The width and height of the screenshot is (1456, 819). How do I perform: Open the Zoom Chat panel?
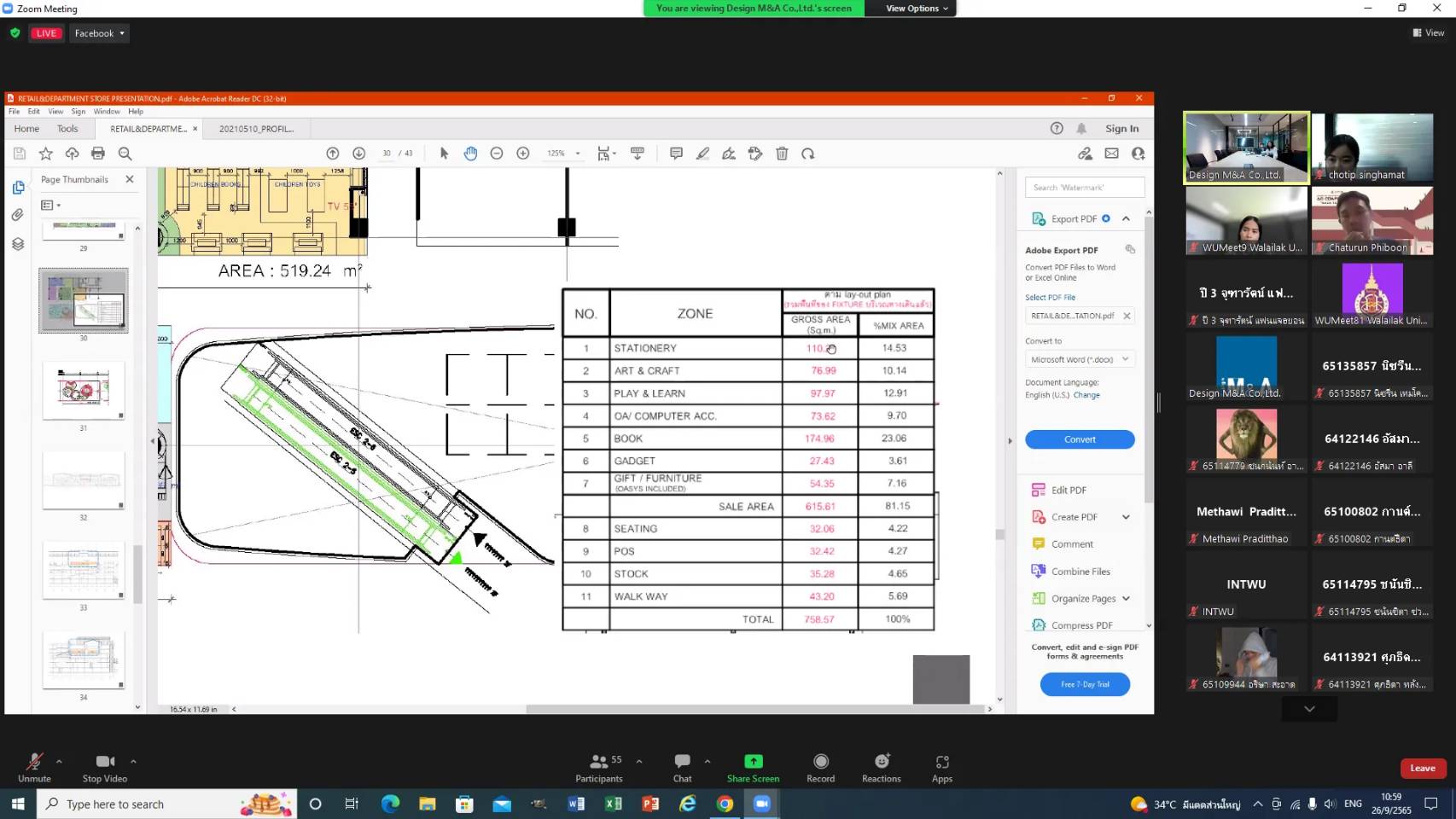pos(682,762)
